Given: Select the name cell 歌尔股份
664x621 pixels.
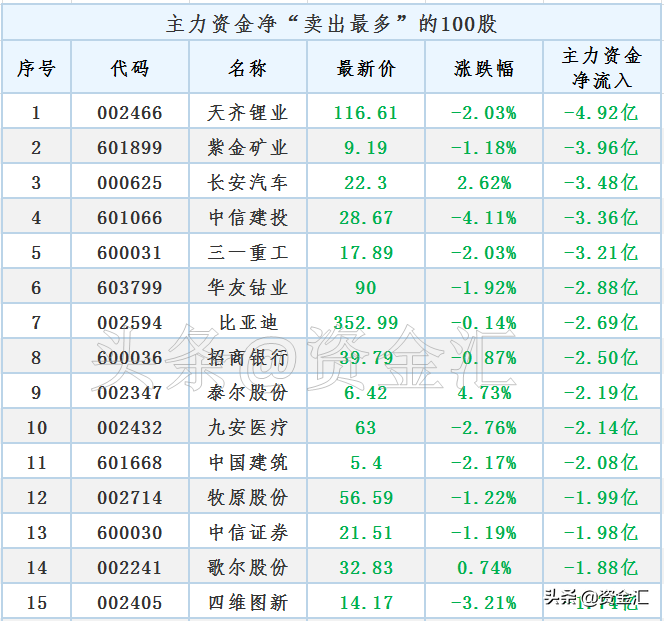Looking at the screenshot, I should [x=248, y=568].
